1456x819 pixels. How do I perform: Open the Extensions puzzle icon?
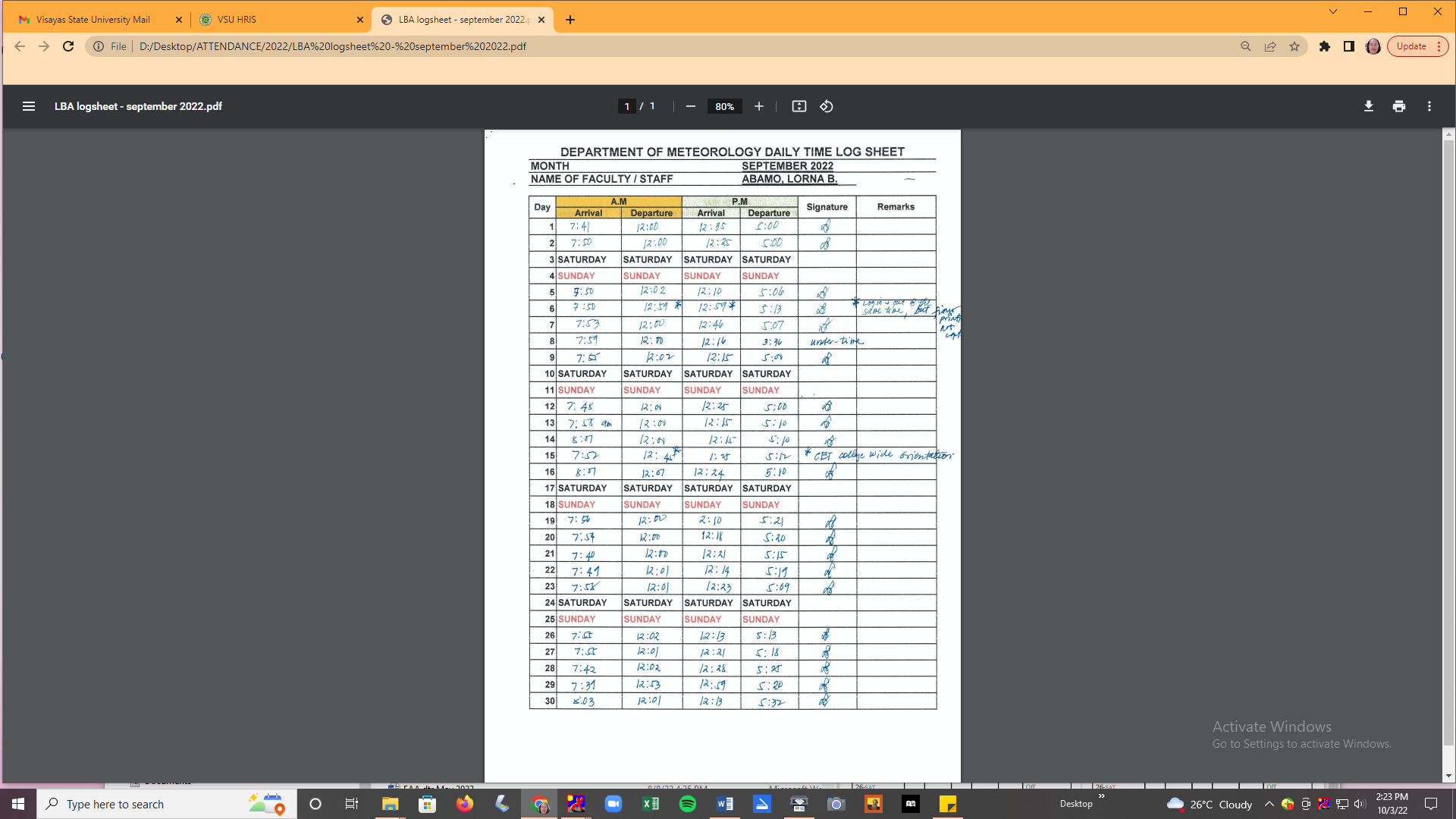1324,46
